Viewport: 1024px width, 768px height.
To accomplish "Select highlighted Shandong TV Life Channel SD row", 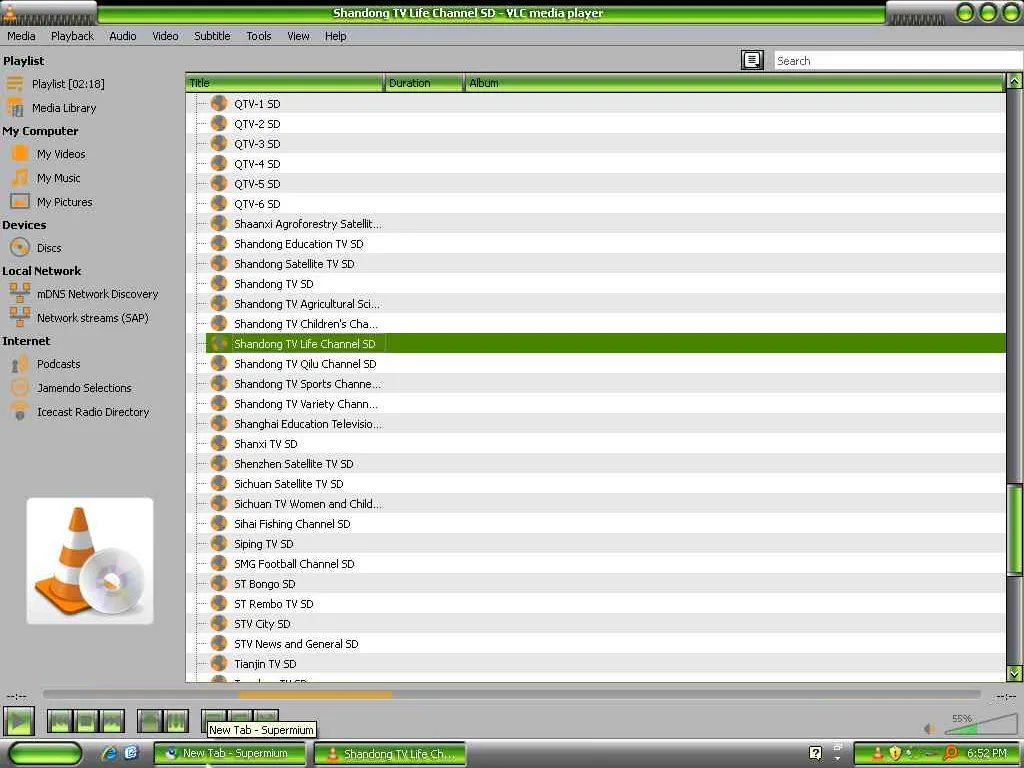I will click(x=605, y=344).
